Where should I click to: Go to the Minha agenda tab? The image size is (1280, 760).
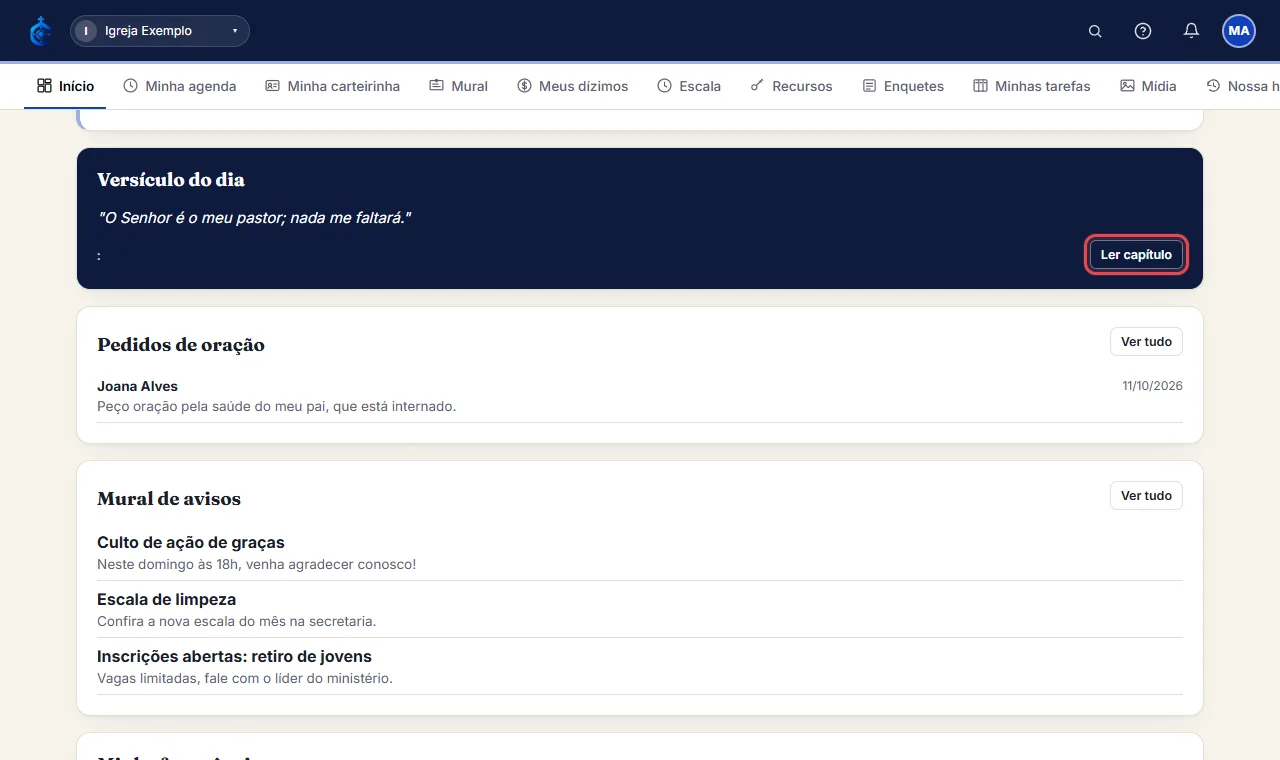click(x=180, y=86)
